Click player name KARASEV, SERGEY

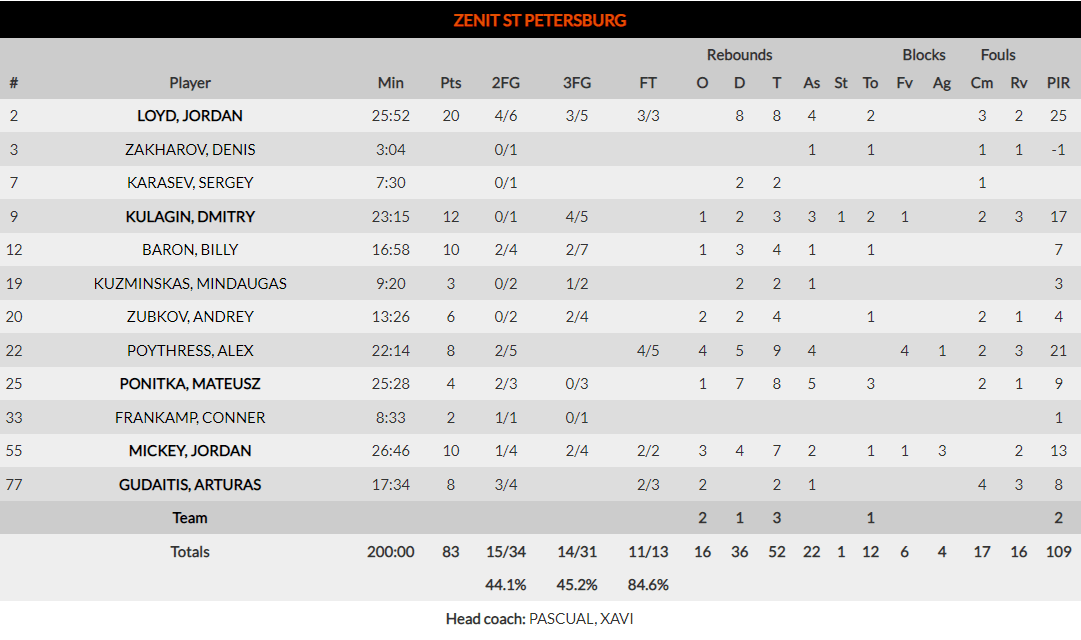tap(190, 183)
